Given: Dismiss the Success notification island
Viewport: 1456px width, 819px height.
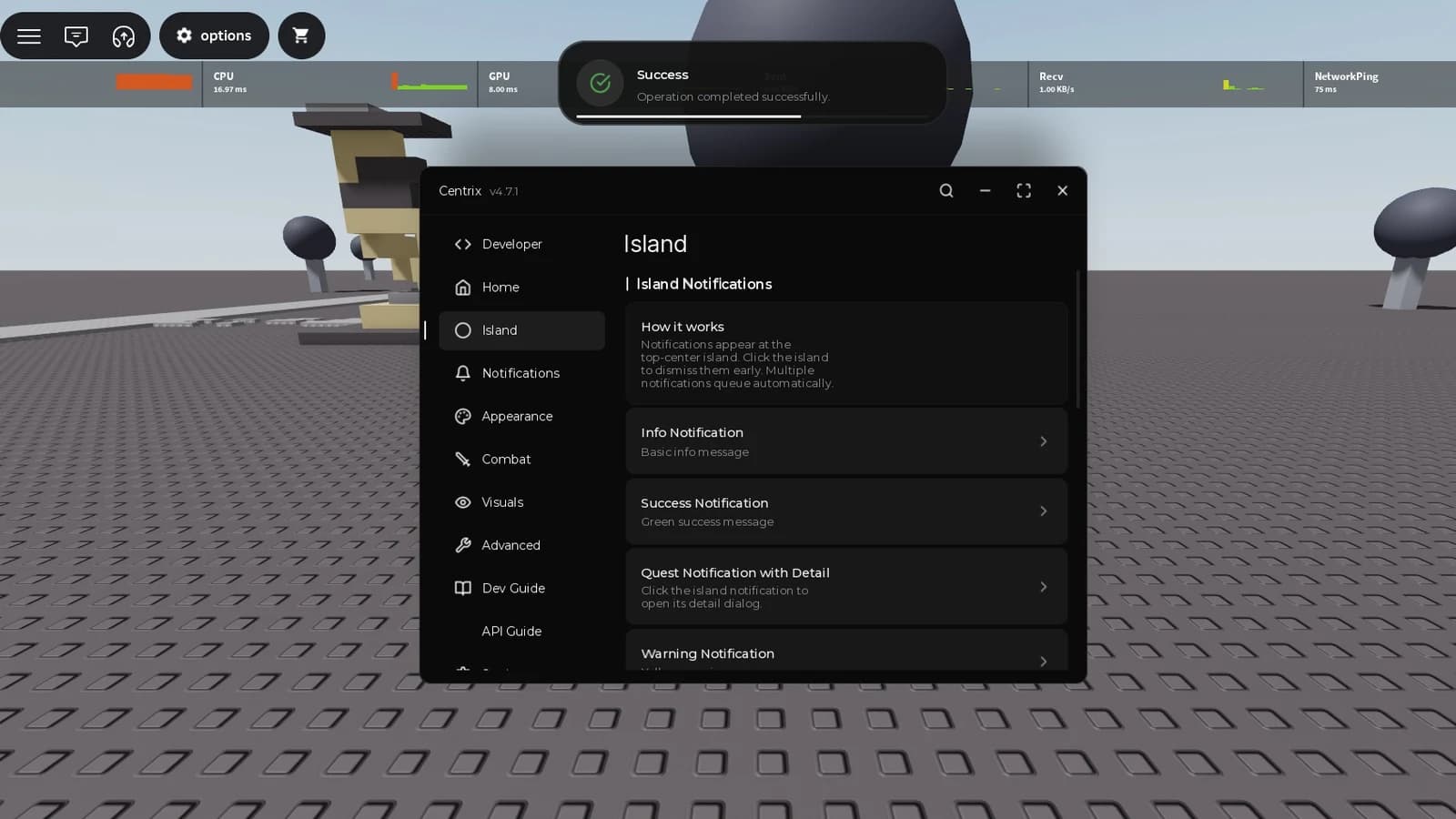Looking at the screenshot, I should click(753, 83).
